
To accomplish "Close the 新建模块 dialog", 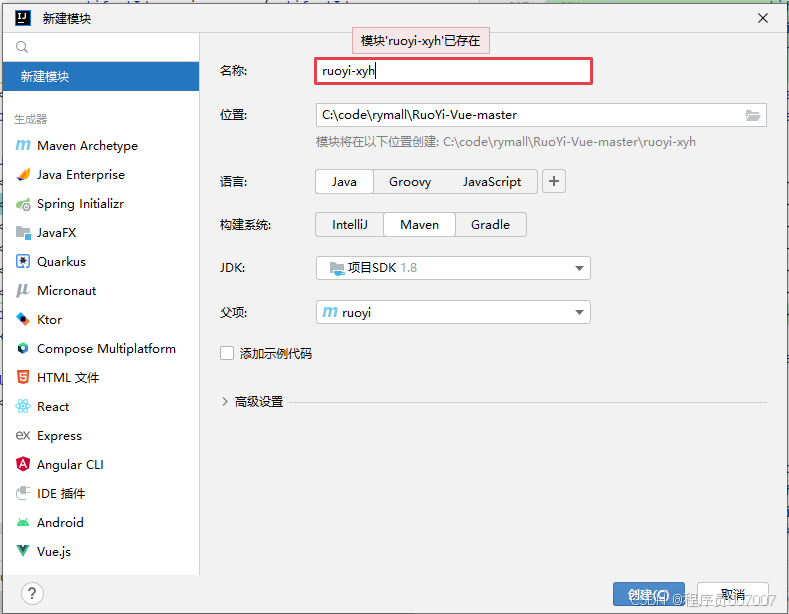I will pyautogui.click(x=763, y=18).
